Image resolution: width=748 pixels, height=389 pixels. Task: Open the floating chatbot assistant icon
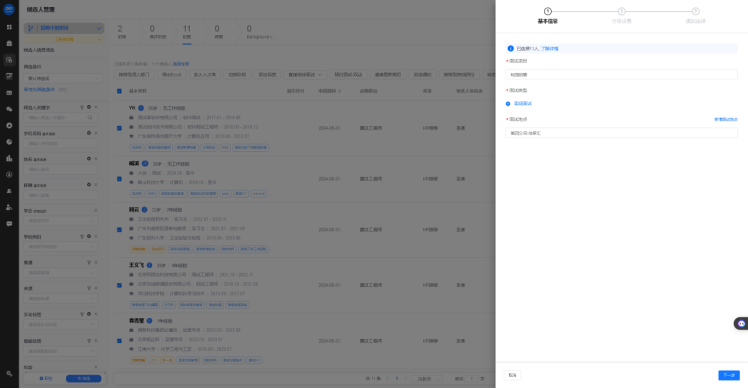(x=741, y=324)
